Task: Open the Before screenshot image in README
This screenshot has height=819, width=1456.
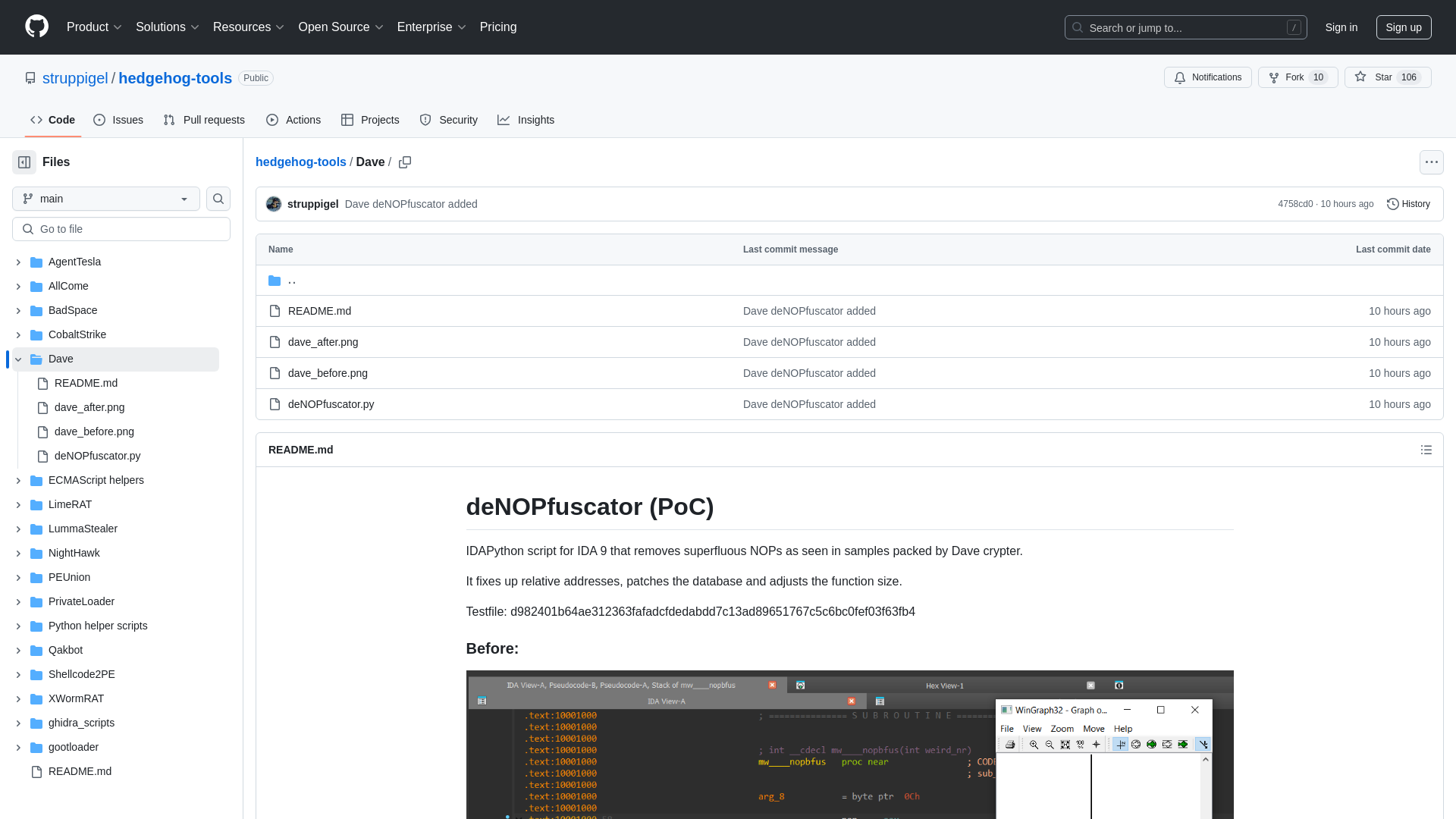Action: [x=849, y=745]
